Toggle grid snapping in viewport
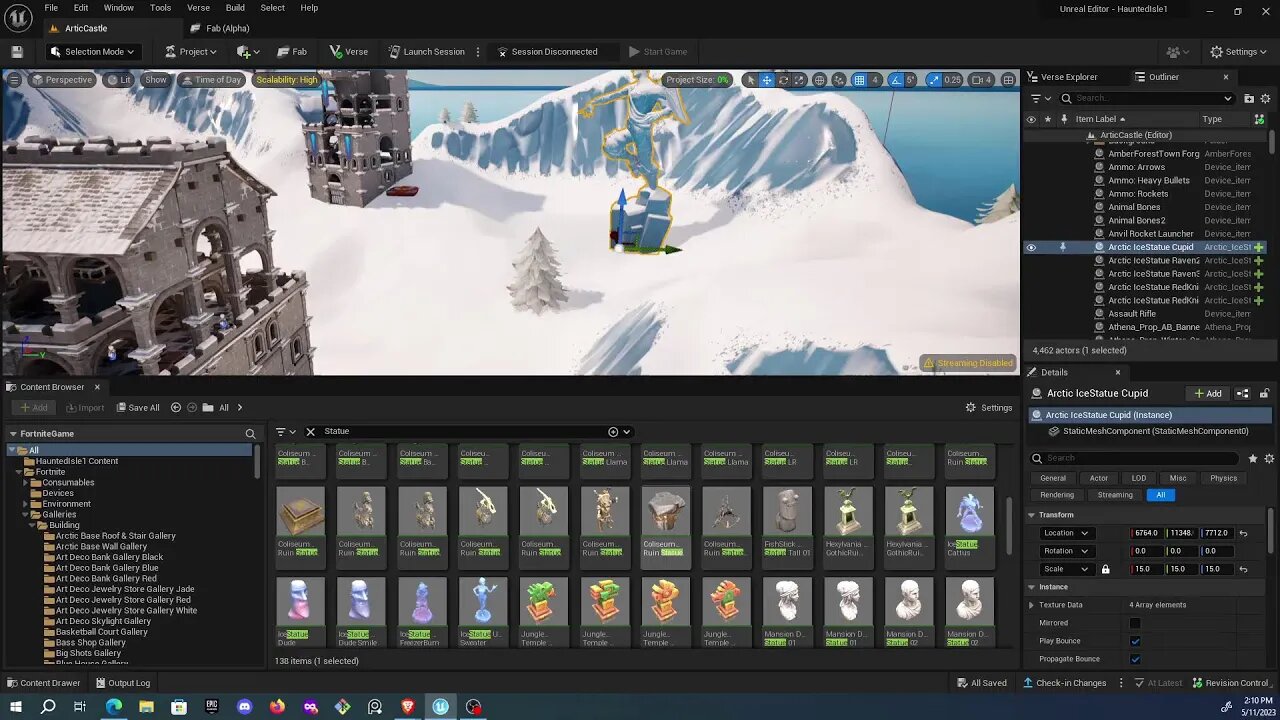The height and width of the screenshot is (720, 1280). 859,80
